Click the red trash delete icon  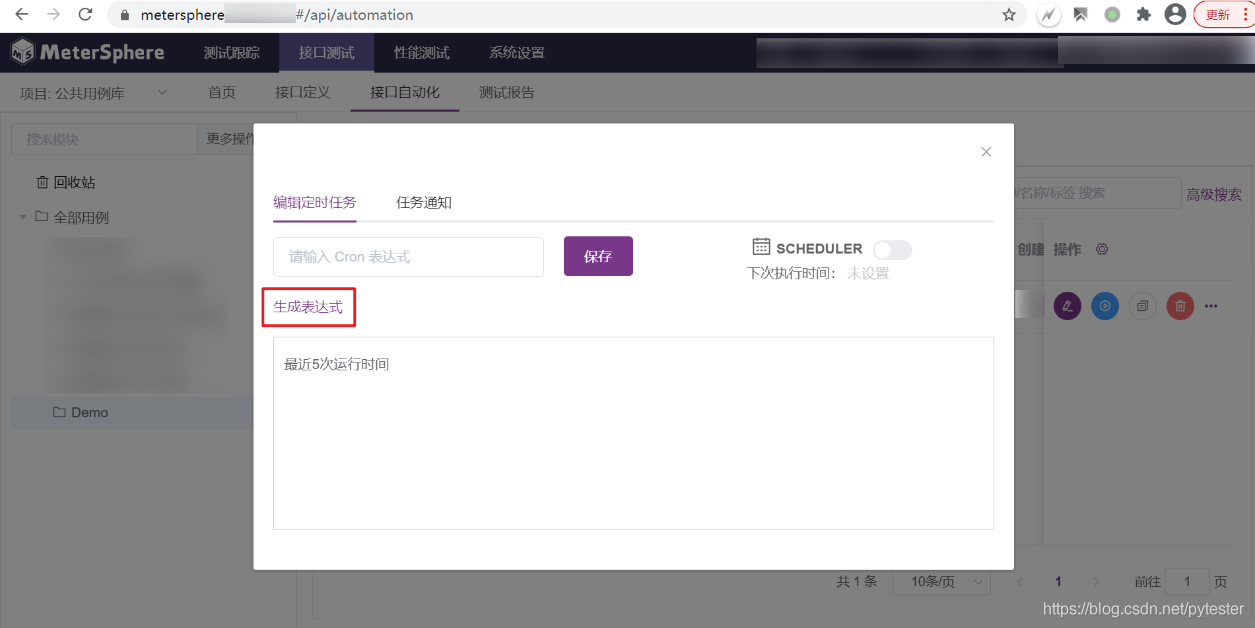[1180, 306]
